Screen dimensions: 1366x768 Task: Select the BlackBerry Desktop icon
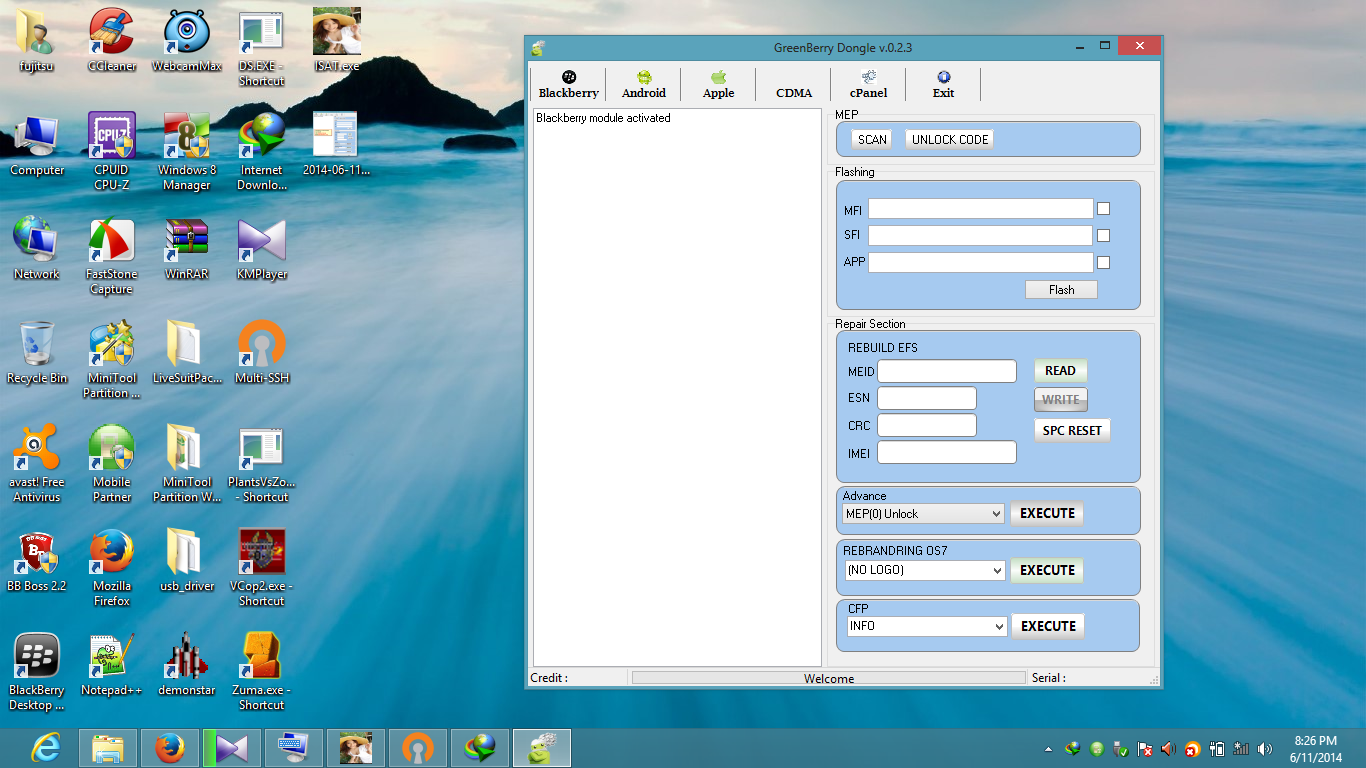tap(37, 671)
